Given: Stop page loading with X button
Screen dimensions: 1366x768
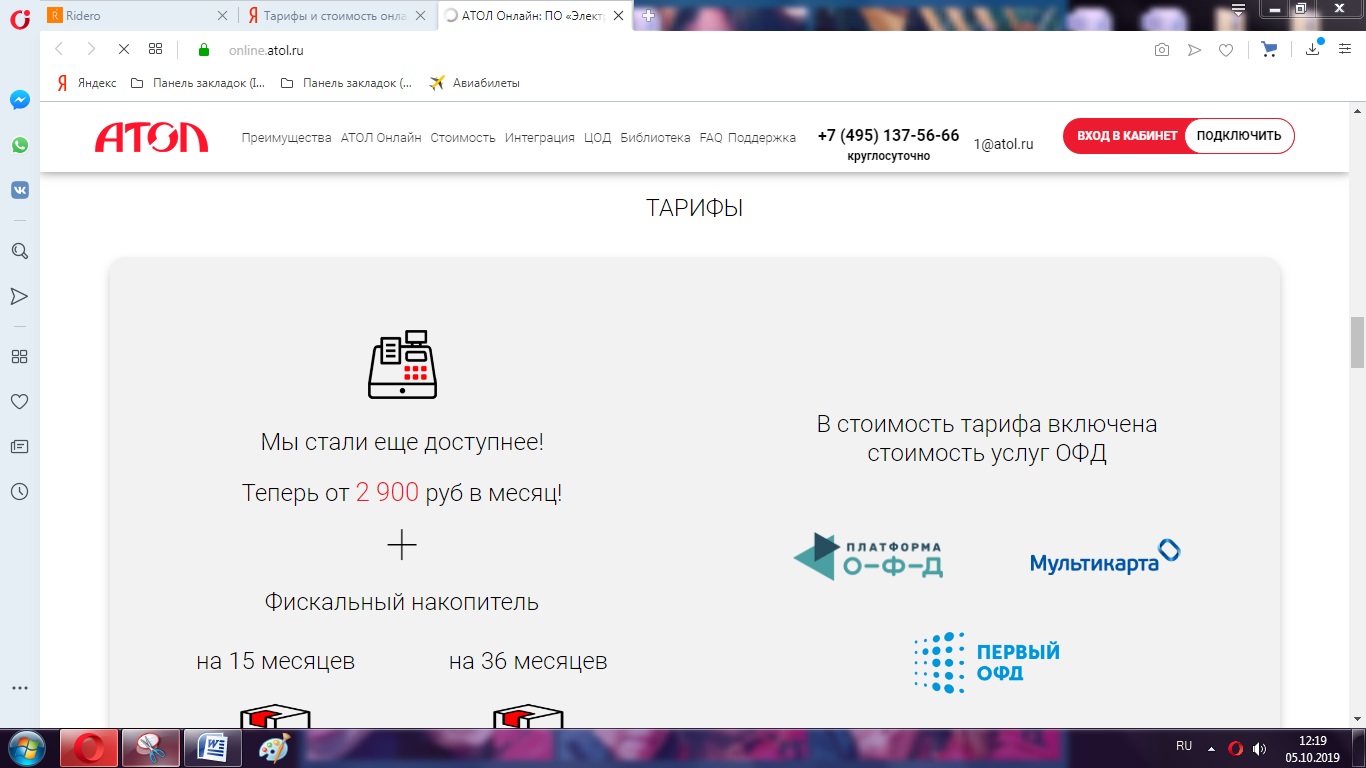Looking at the screenshot, I should point(123,49).
